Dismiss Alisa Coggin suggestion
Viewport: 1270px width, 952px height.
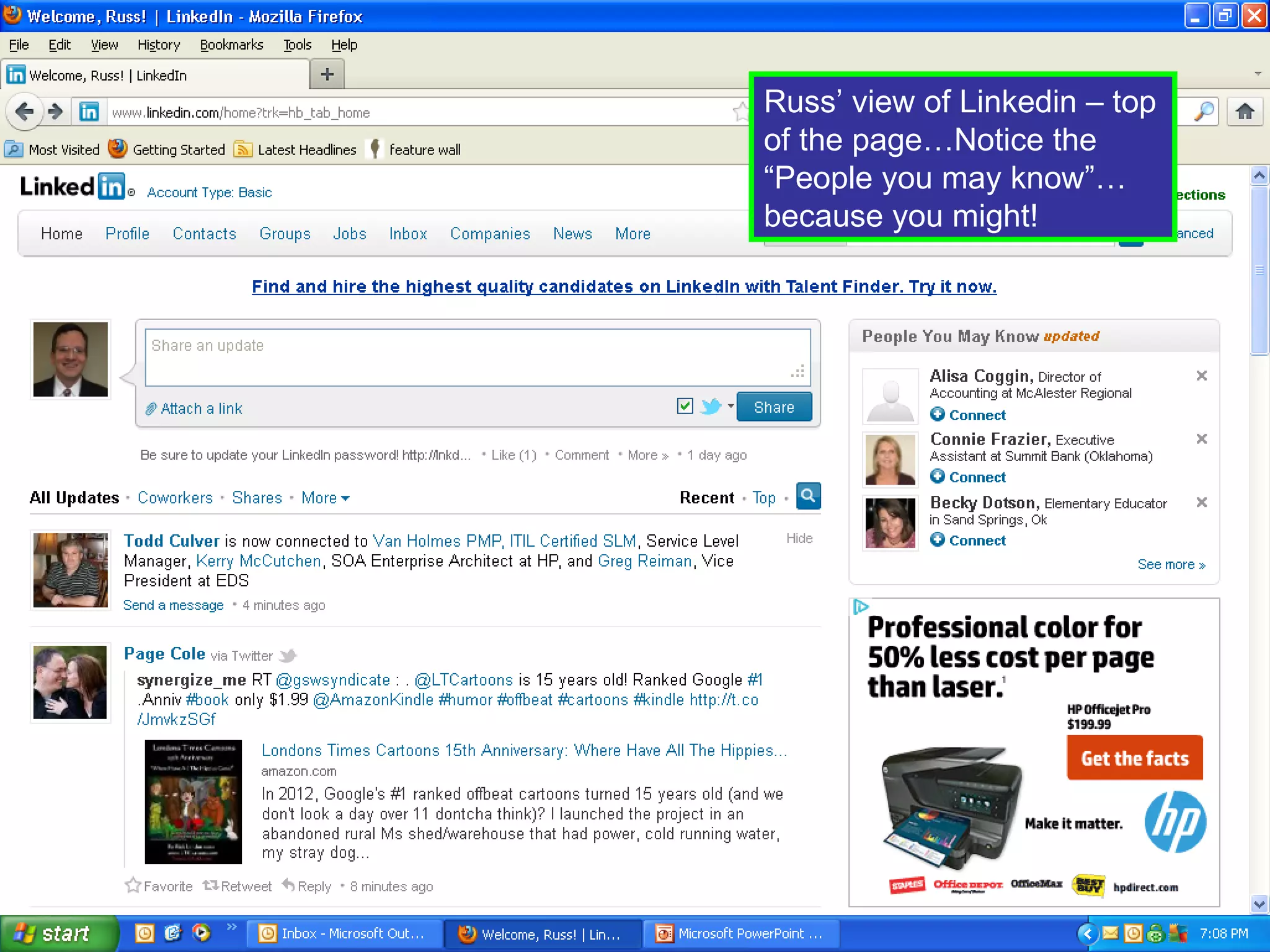click(1201, 376)
